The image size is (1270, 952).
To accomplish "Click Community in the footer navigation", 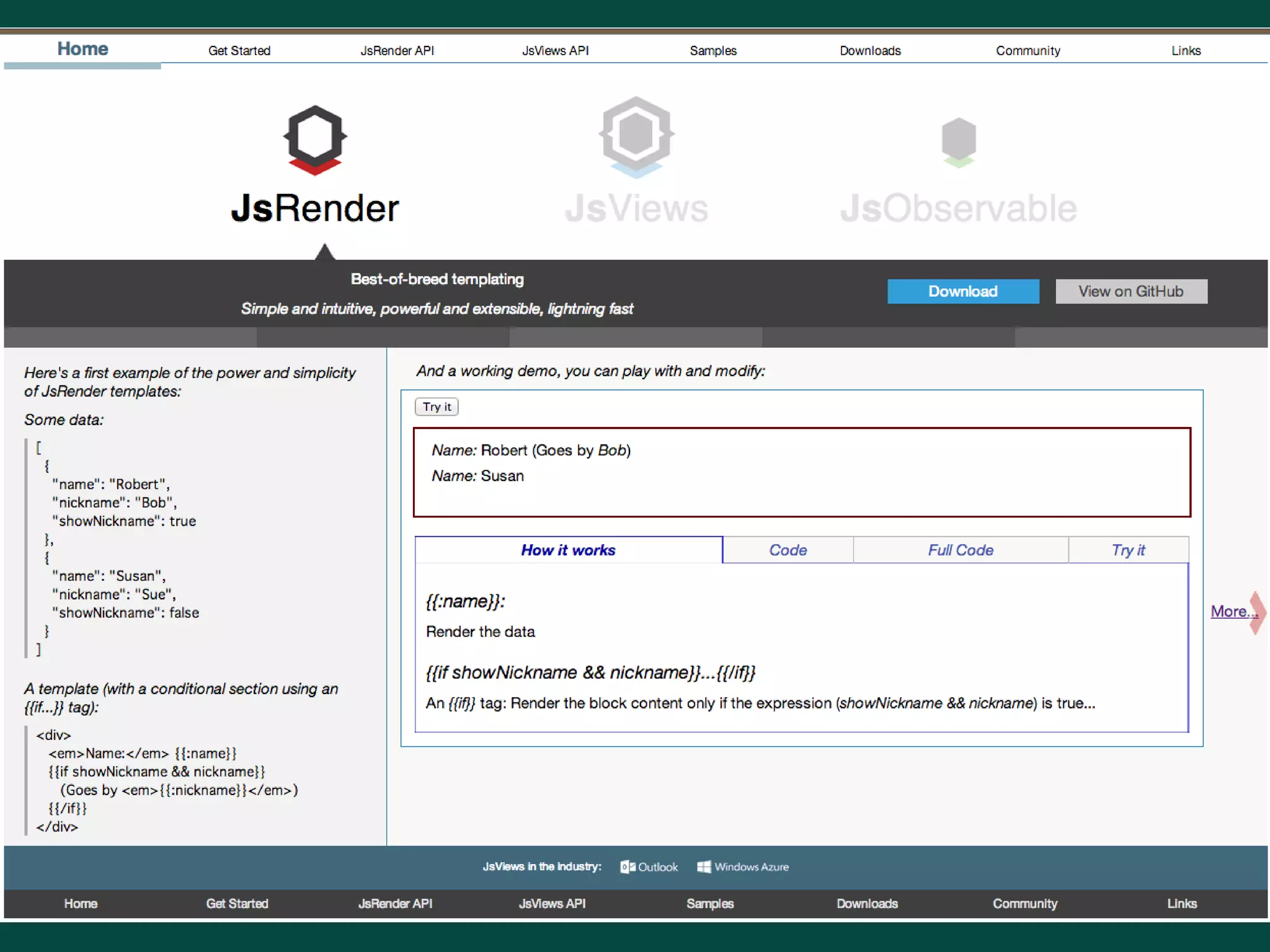I will pos(1024,904).
